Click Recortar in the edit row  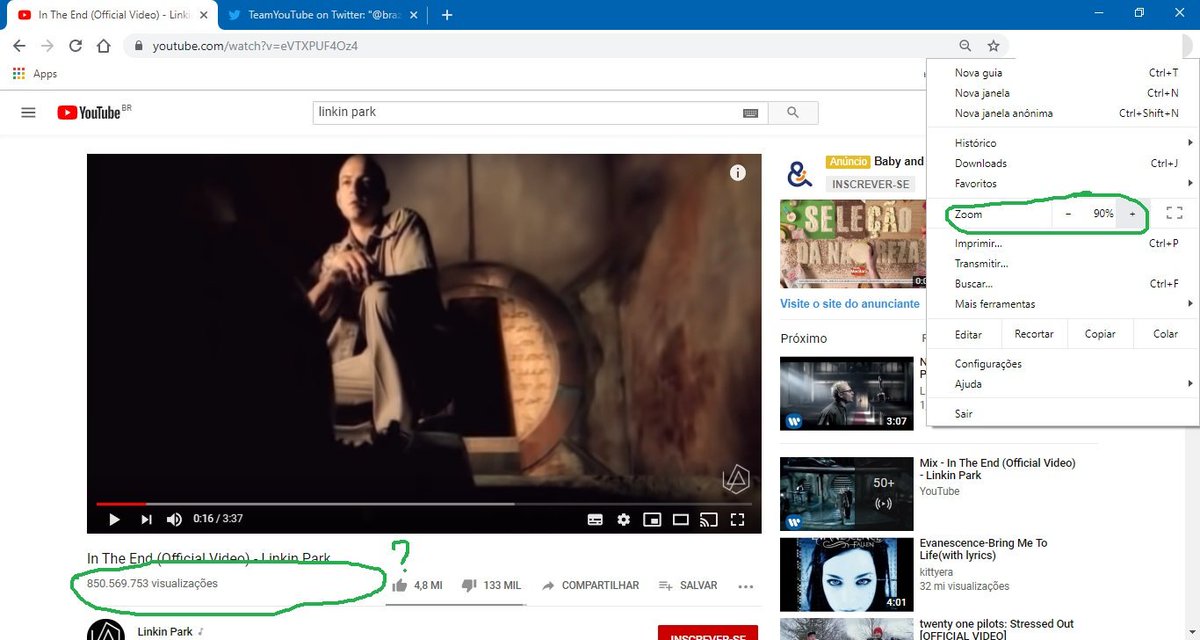click(1034, 334)
